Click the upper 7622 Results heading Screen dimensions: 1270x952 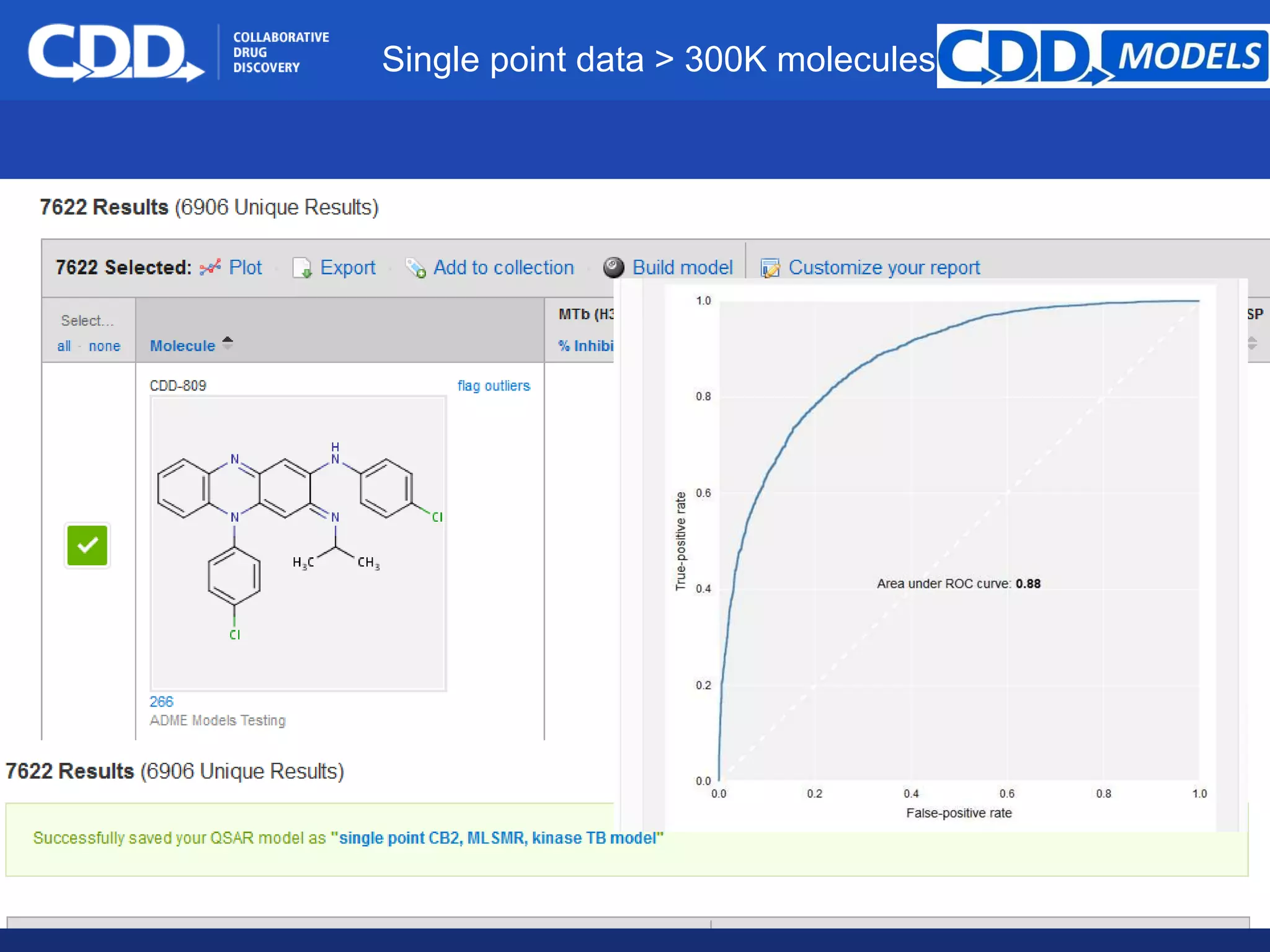click(x=209, y=207)
